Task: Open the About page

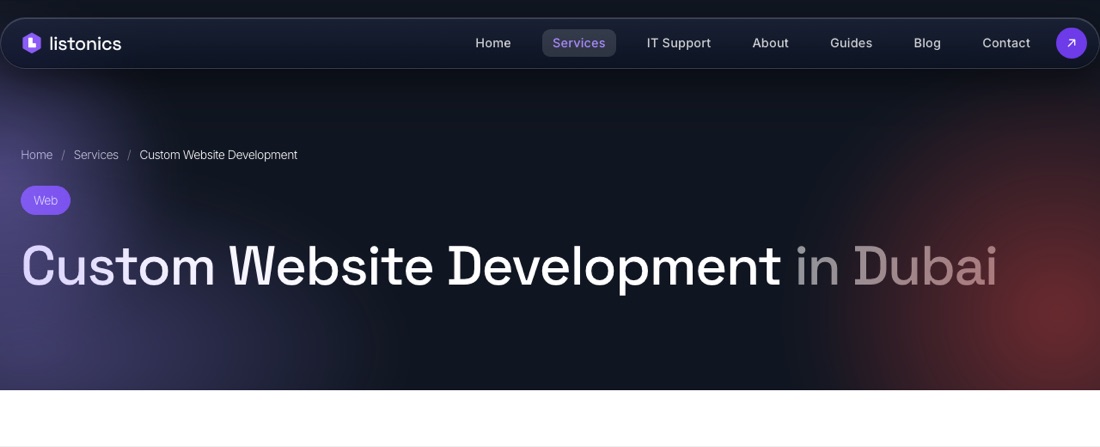Action: (770, 44)
